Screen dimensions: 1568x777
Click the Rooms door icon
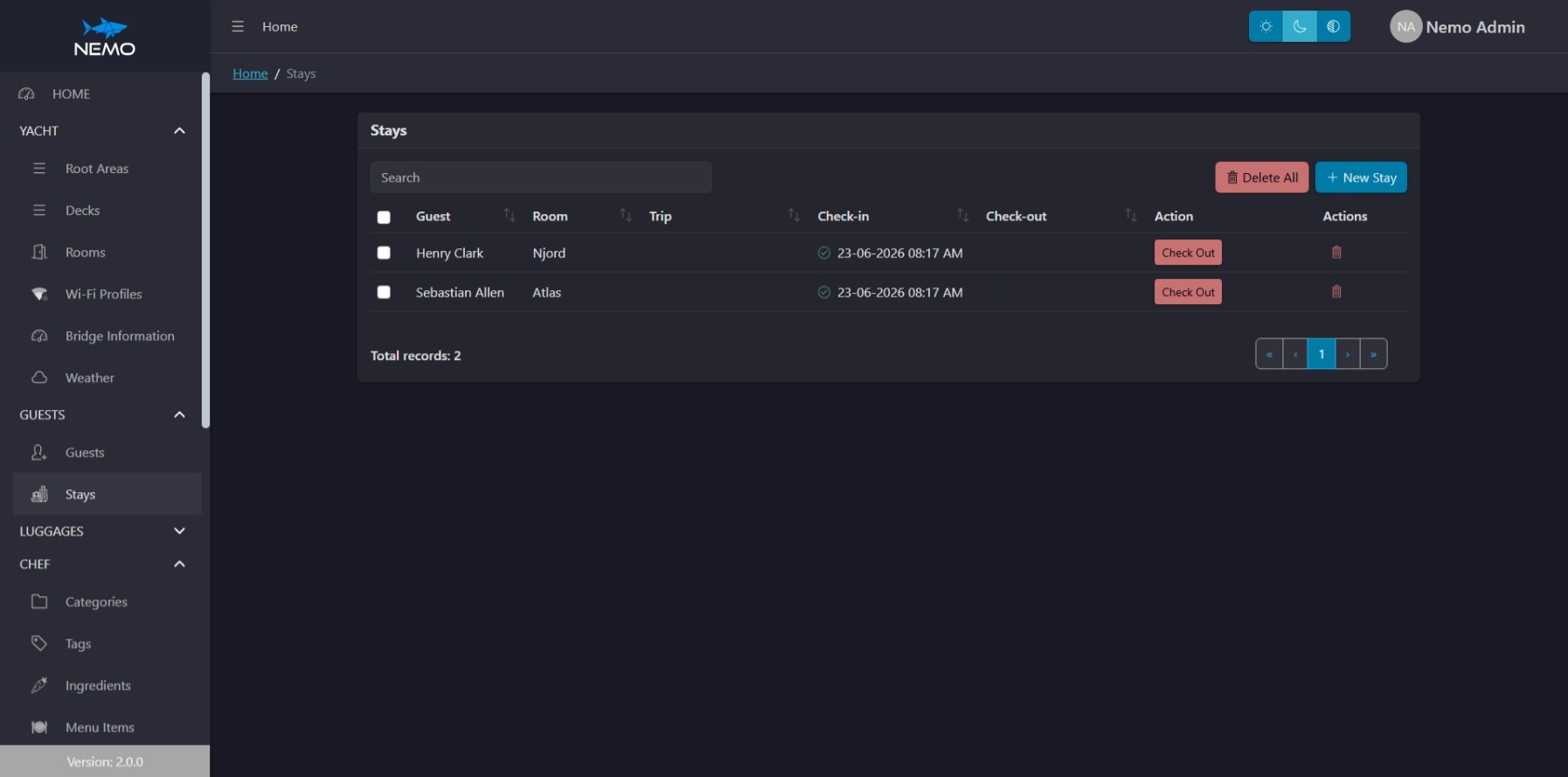39,252
